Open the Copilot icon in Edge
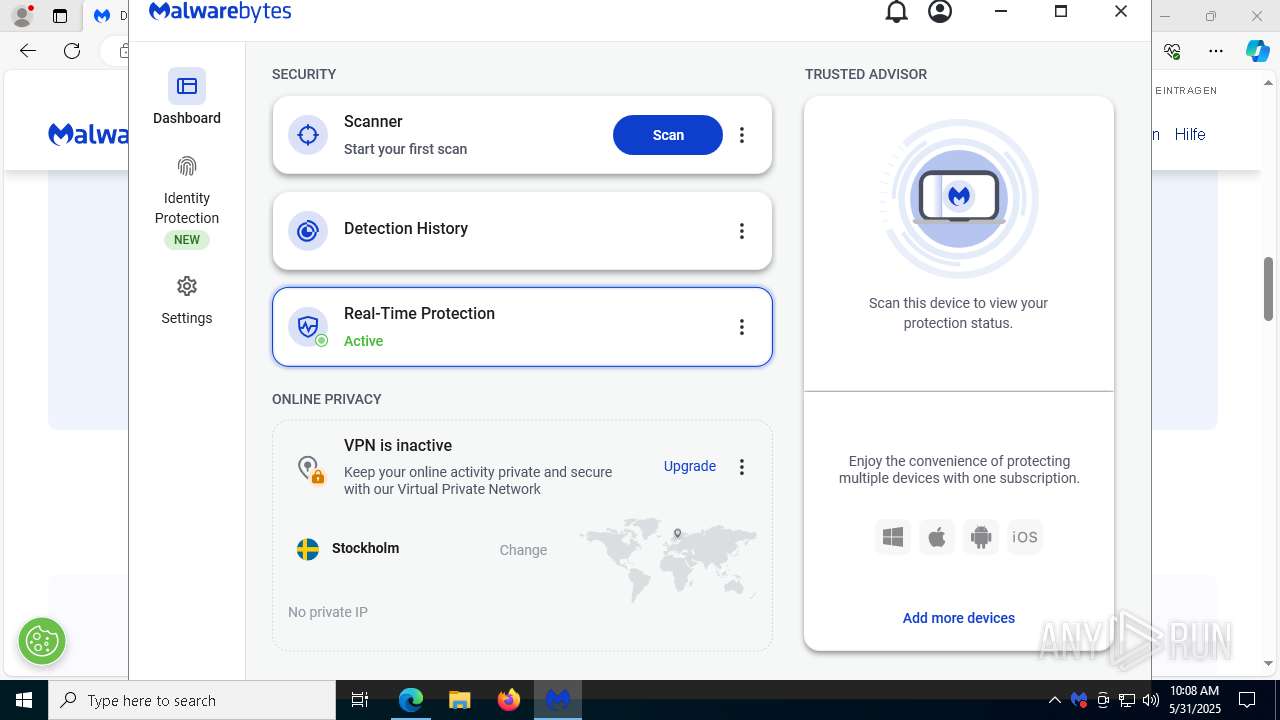Viewport: 1280px width, 720px height. (x=1257, y=51)
